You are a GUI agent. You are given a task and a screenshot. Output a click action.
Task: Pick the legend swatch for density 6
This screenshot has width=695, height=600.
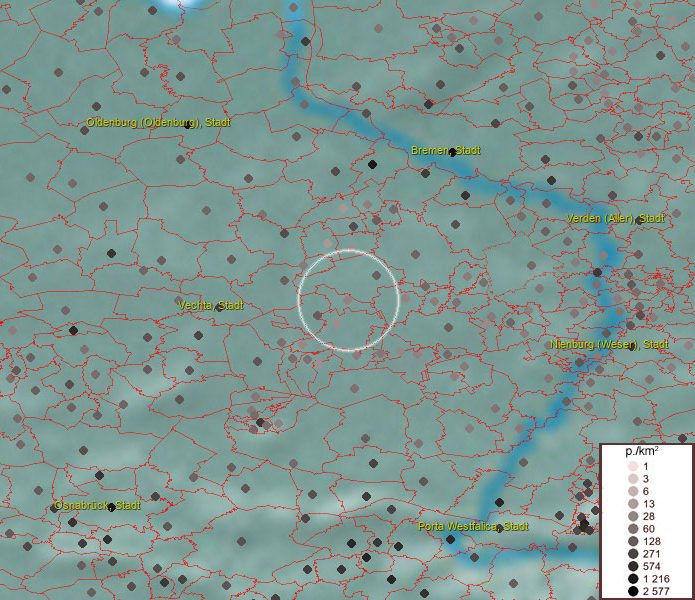point(633,491)
